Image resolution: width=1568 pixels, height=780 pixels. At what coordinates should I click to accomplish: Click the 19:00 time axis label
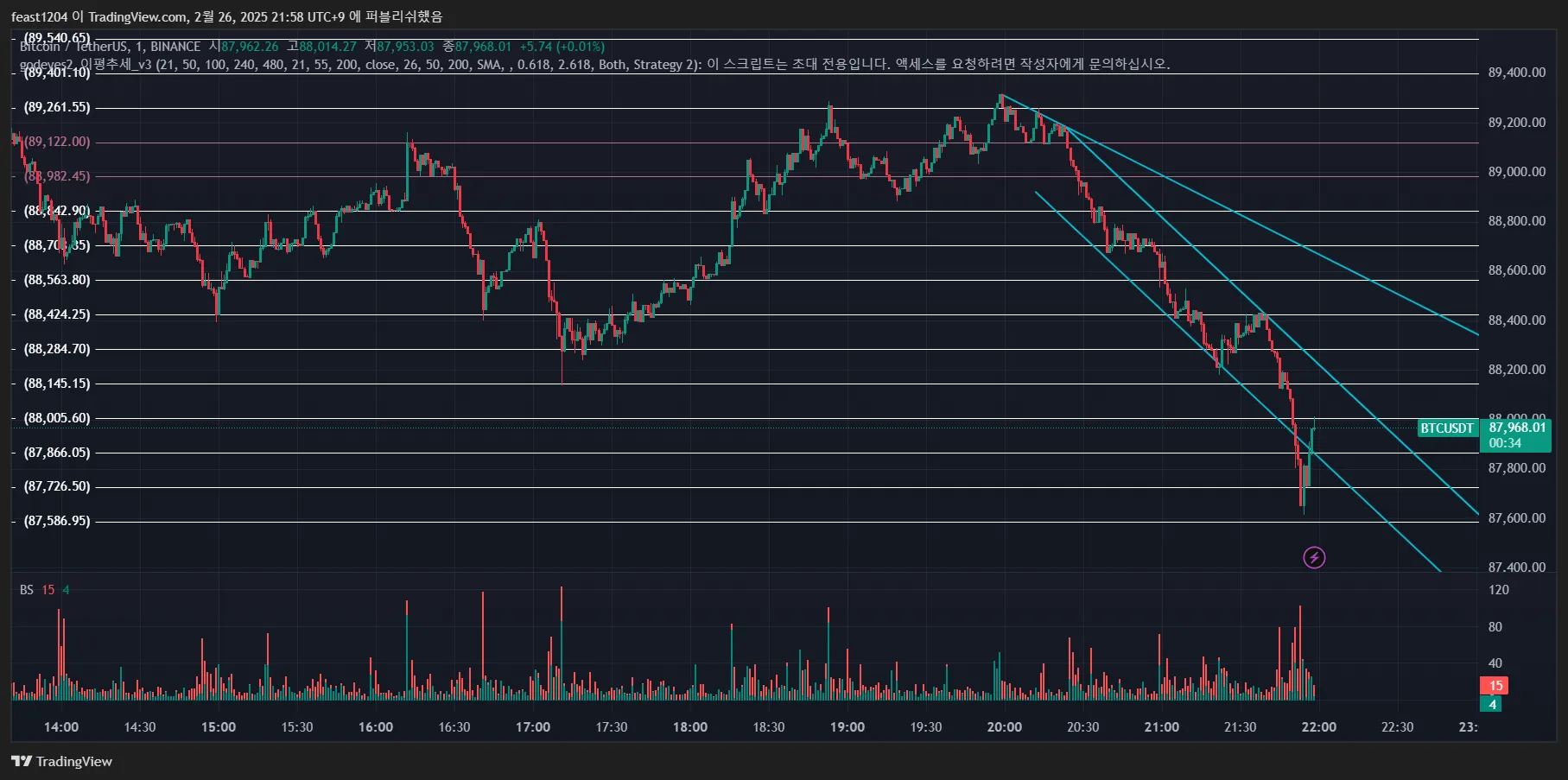click(x=847, y=727)
